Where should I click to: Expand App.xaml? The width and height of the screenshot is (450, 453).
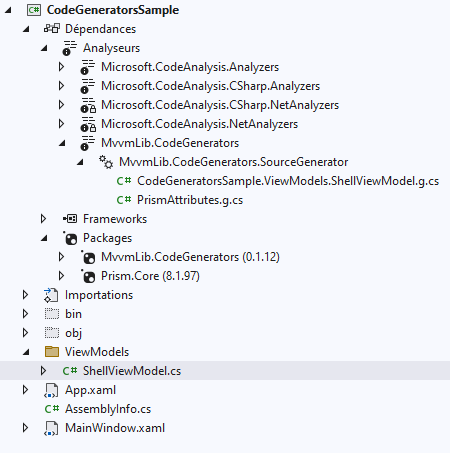click(25, 390)
